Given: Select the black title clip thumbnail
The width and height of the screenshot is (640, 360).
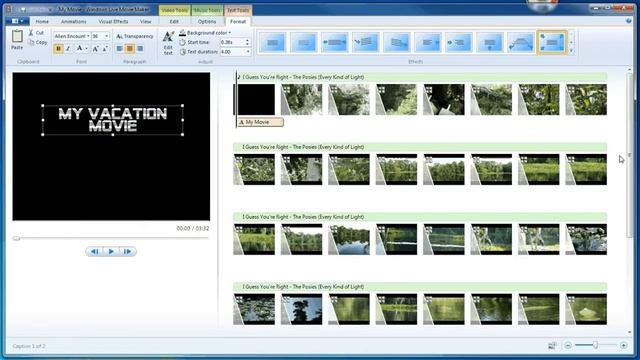Looking at the screenshot, I should pos(256,100).
